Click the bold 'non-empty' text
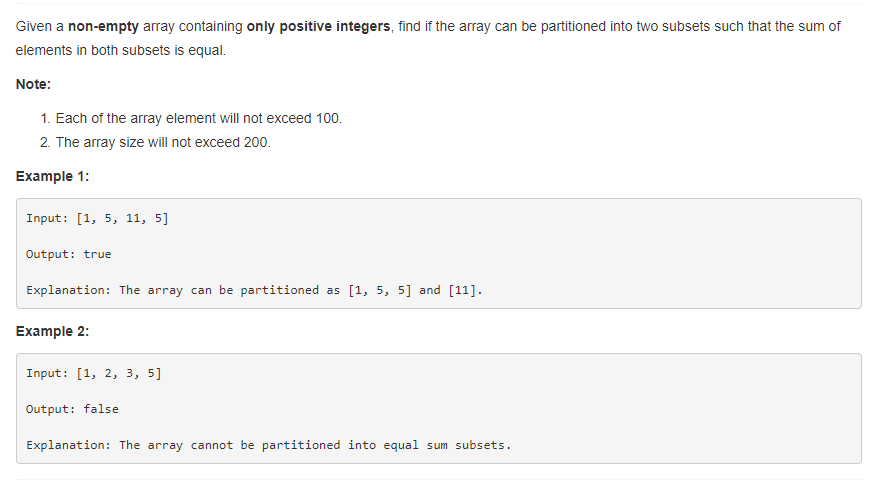The image size is (872, 480). click(103, 26)
